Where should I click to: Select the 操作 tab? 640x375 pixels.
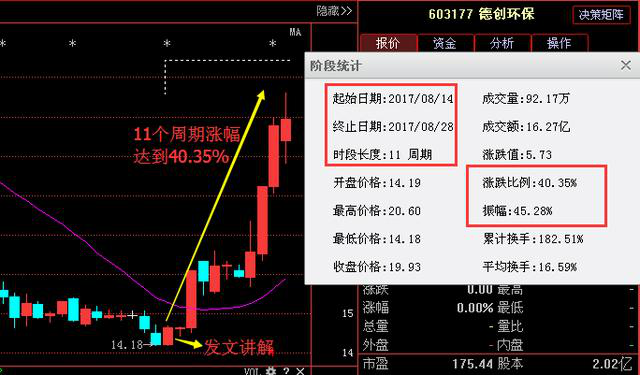(x=559, y=43)
